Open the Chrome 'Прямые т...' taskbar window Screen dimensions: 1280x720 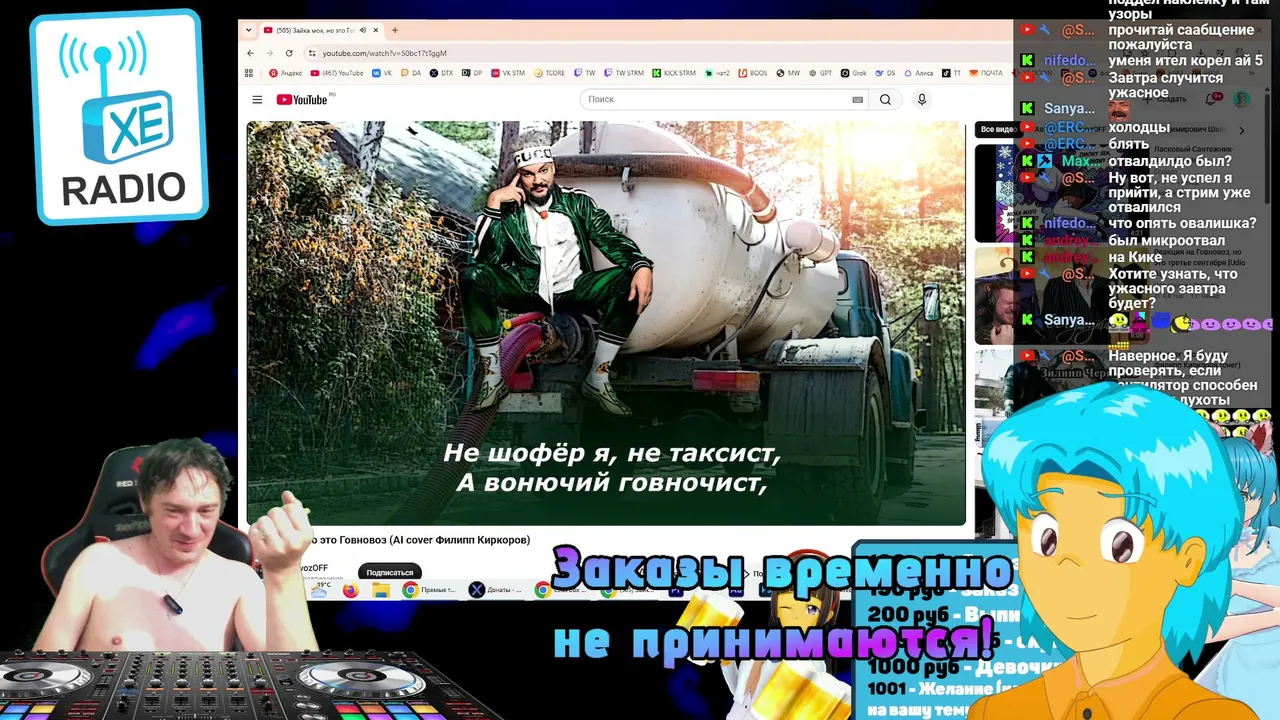point(429,590)
